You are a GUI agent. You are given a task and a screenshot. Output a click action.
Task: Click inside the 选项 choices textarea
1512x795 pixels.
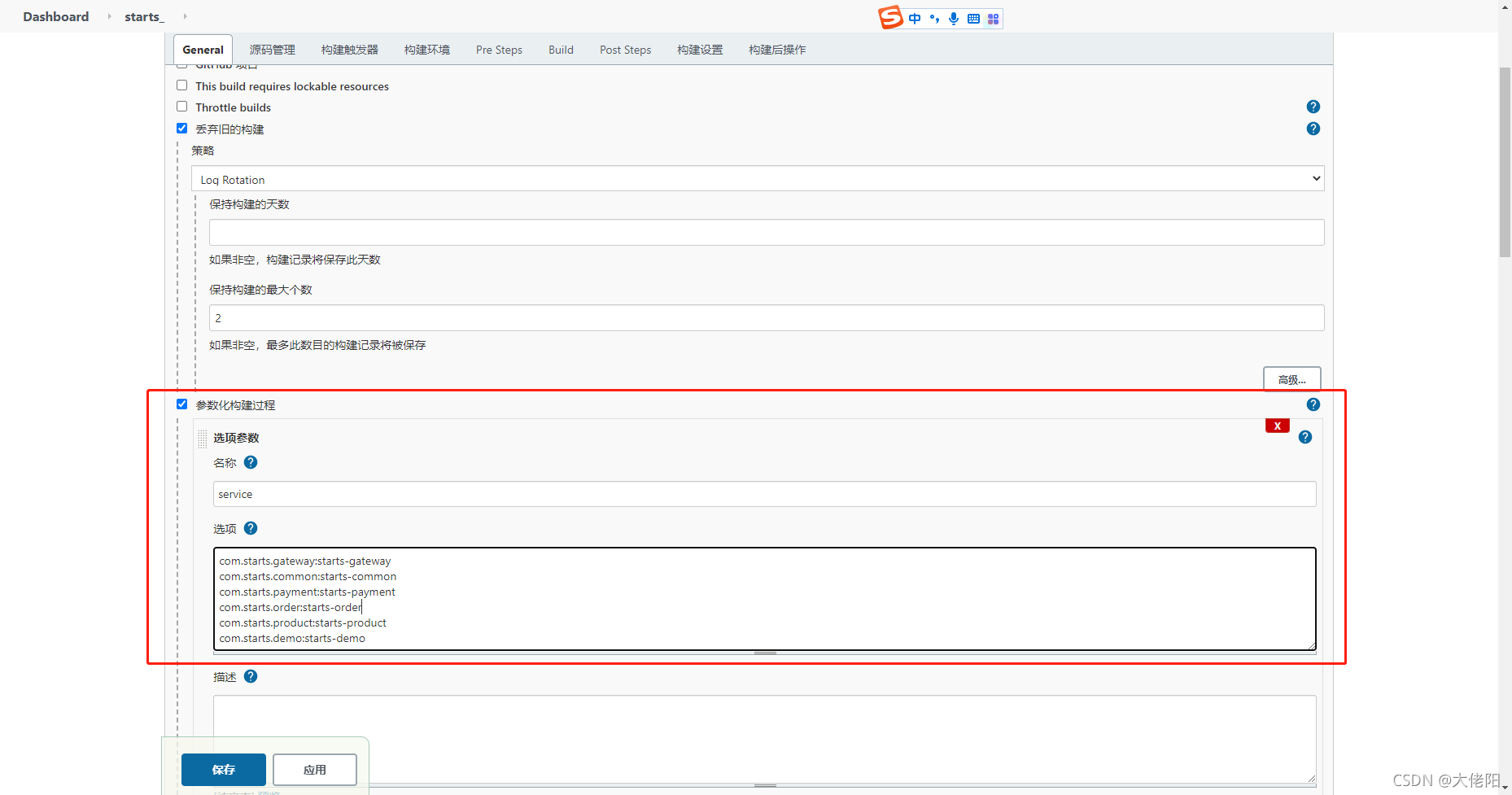(x=764, y=599)
